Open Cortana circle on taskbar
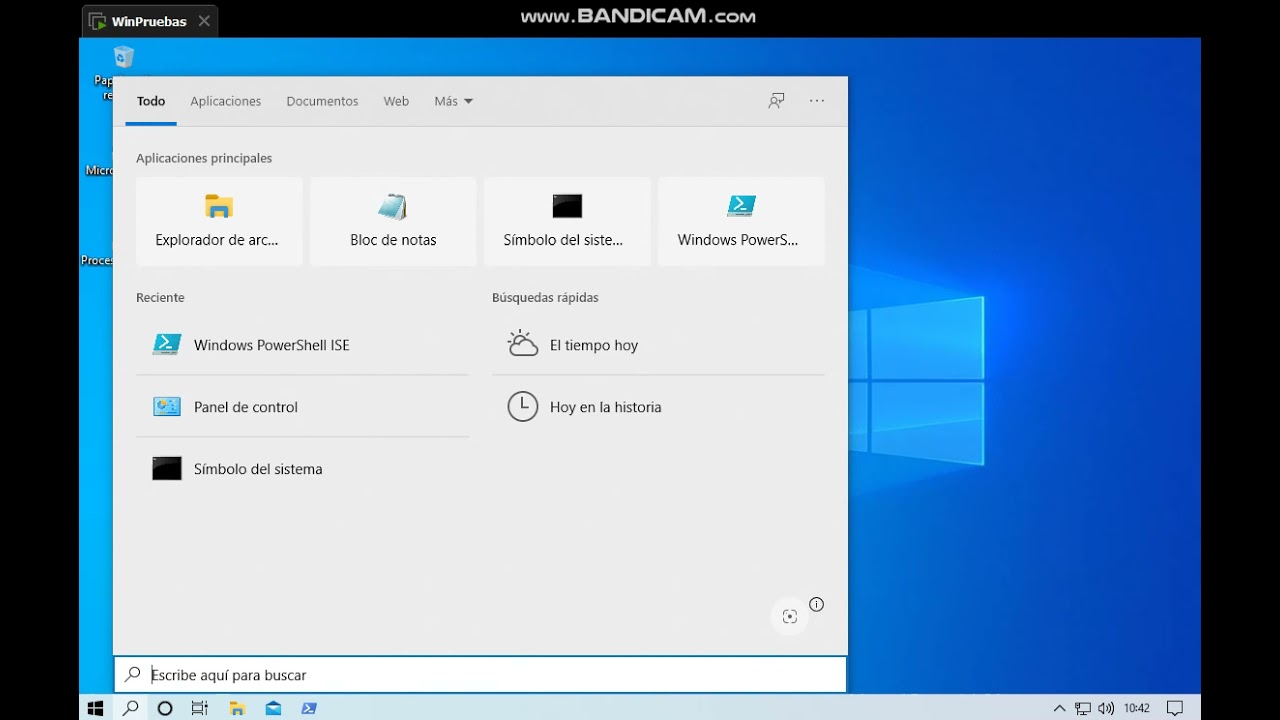 point(165,708)
